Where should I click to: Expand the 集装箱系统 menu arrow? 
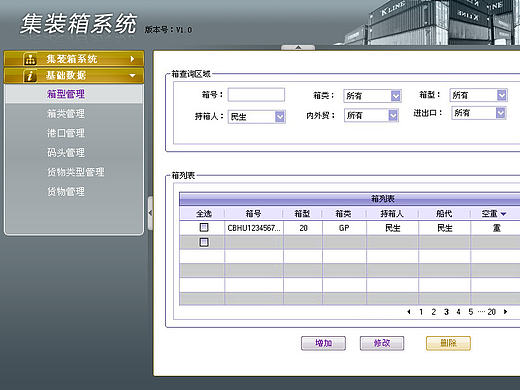pos(132,59)
